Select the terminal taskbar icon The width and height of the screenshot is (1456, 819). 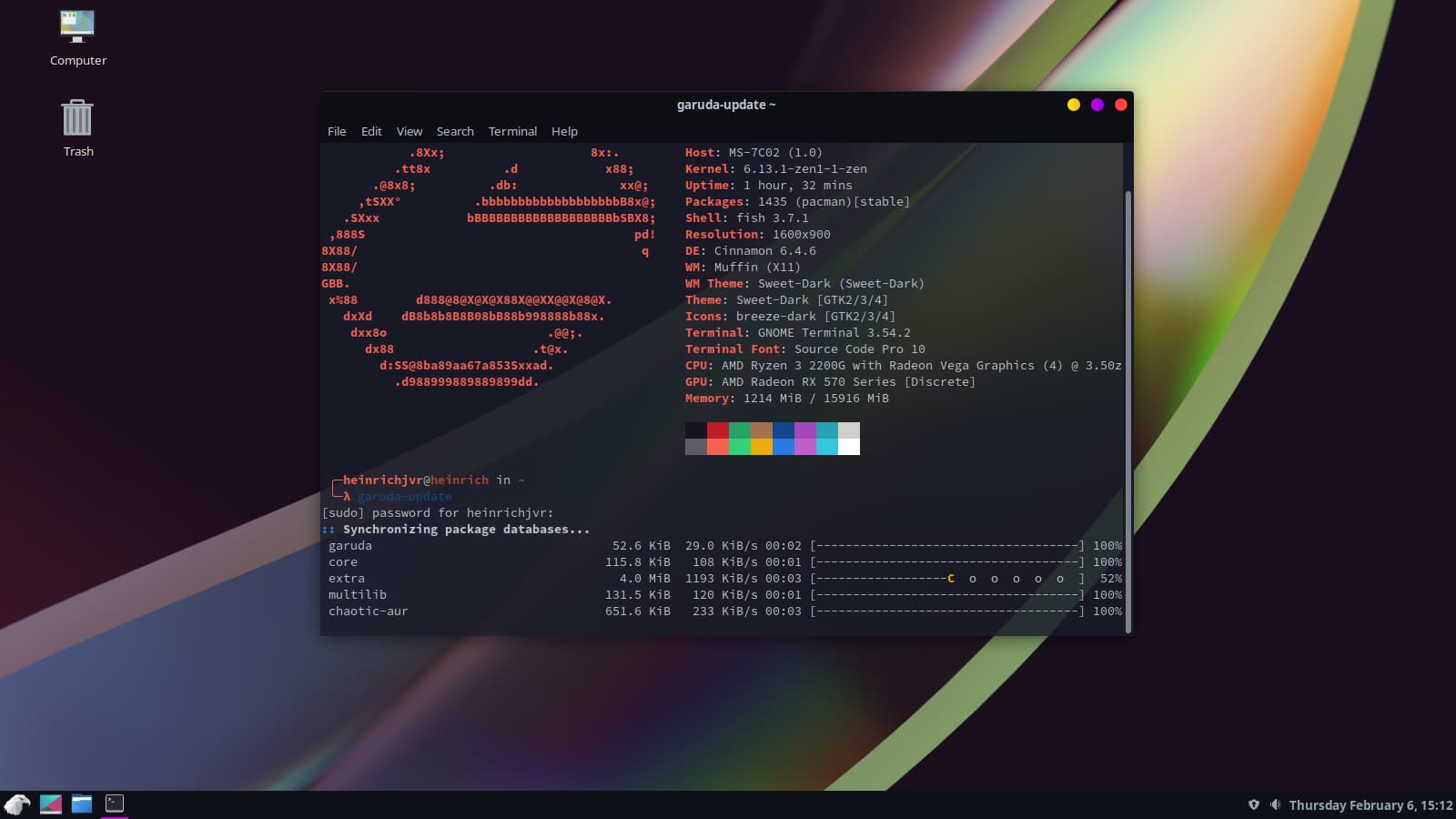(115, 804)
